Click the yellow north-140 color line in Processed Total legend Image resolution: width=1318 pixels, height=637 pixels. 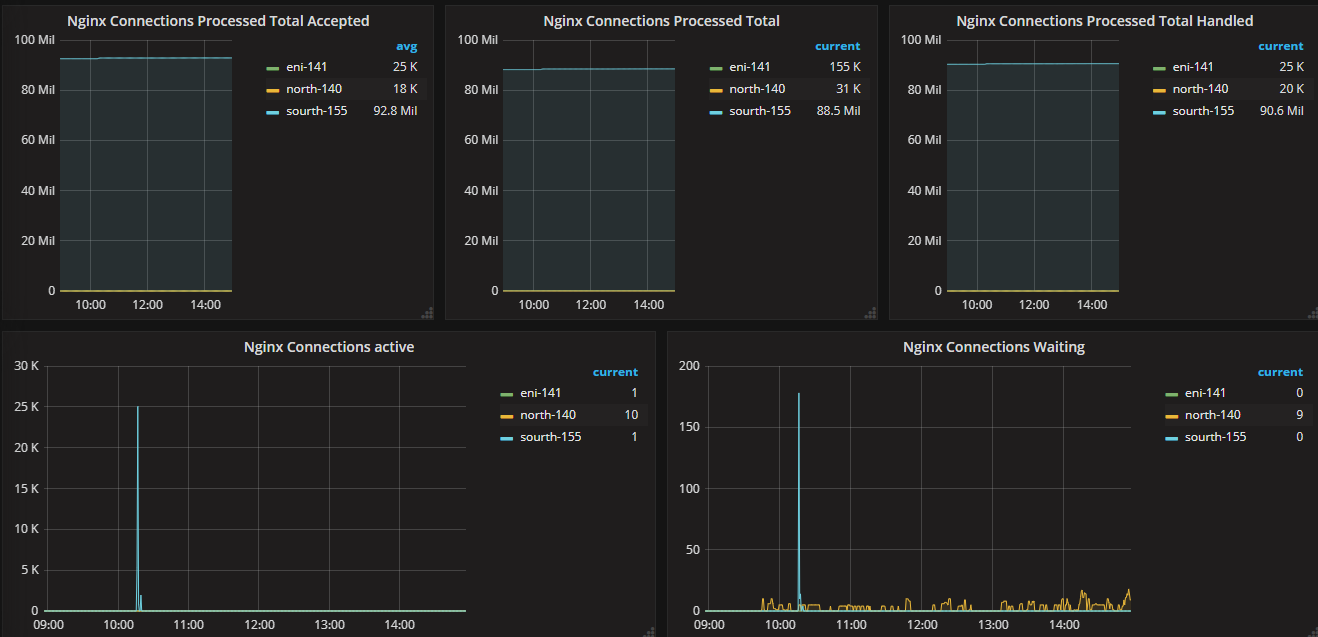[x=715, y=90]
